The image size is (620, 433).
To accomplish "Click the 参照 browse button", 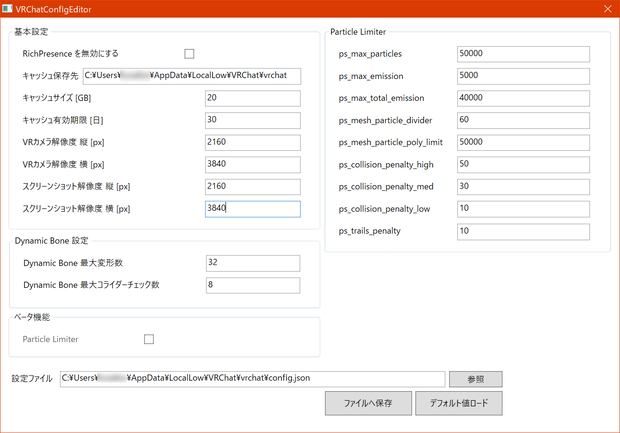I will 476,379.
